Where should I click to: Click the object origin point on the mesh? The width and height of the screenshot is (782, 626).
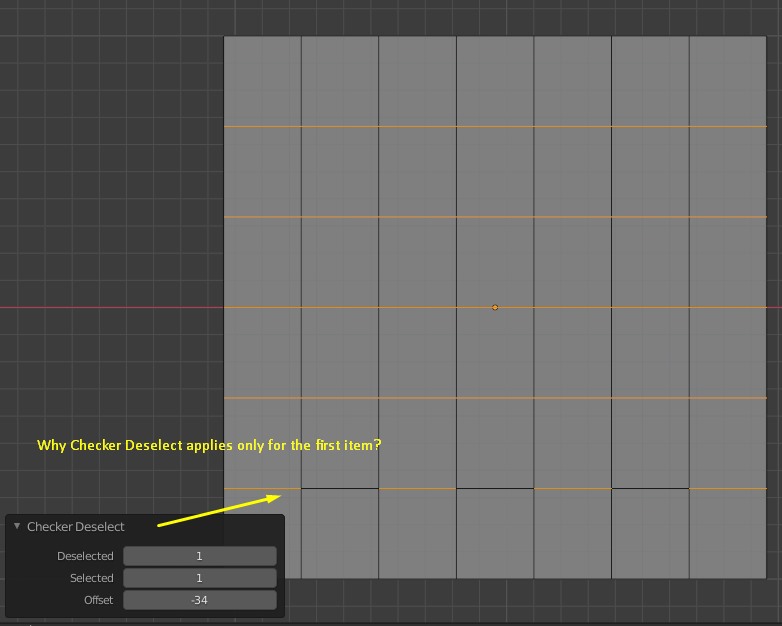point(495,307)
